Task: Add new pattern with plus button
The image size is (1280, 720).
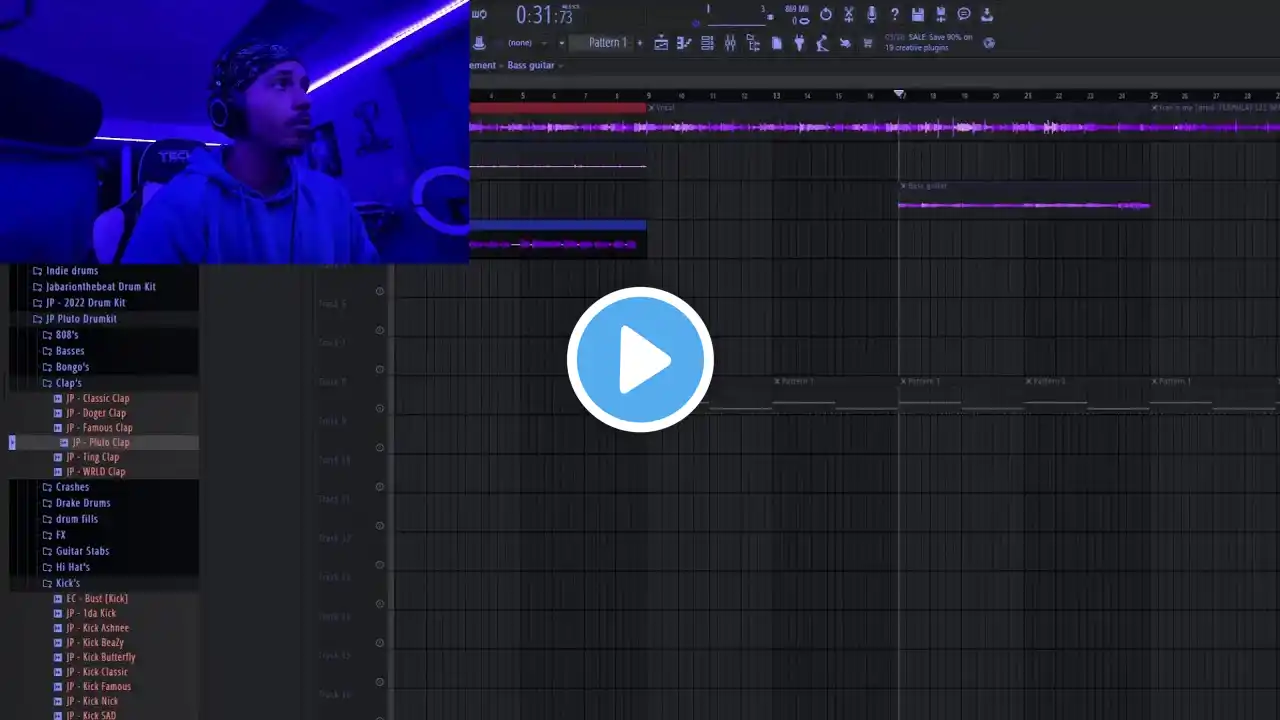Action: [640, 43]
